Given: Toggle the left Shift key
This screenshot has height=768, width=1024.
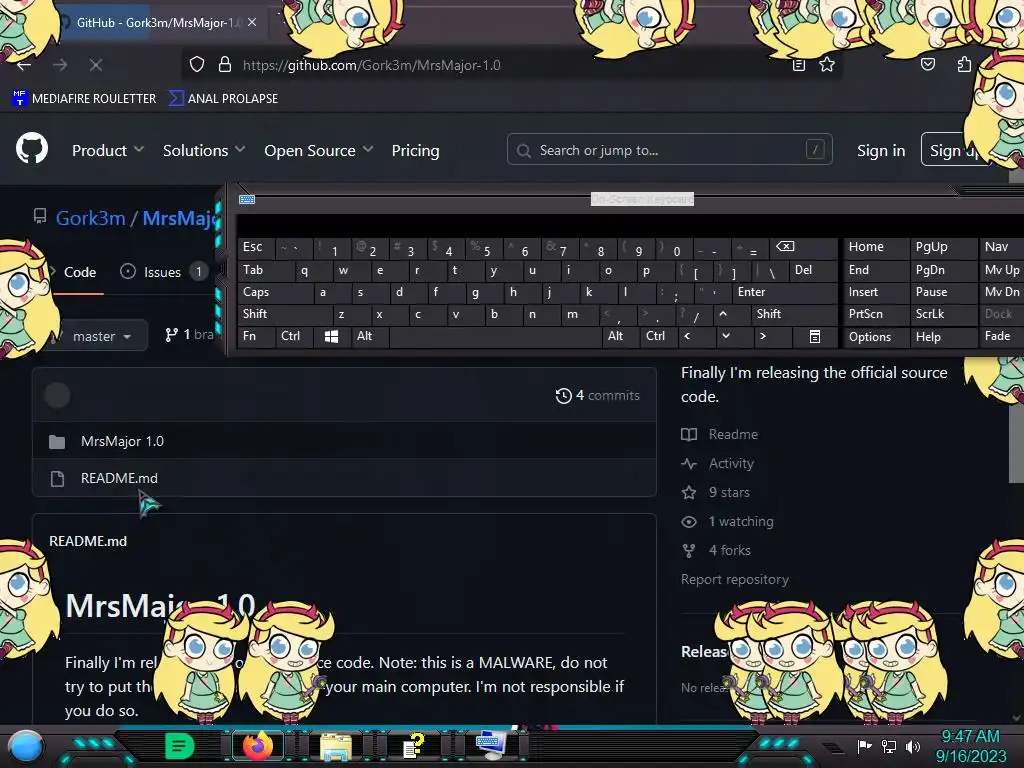Looking at the screenshot, I should tap(285, 314).
